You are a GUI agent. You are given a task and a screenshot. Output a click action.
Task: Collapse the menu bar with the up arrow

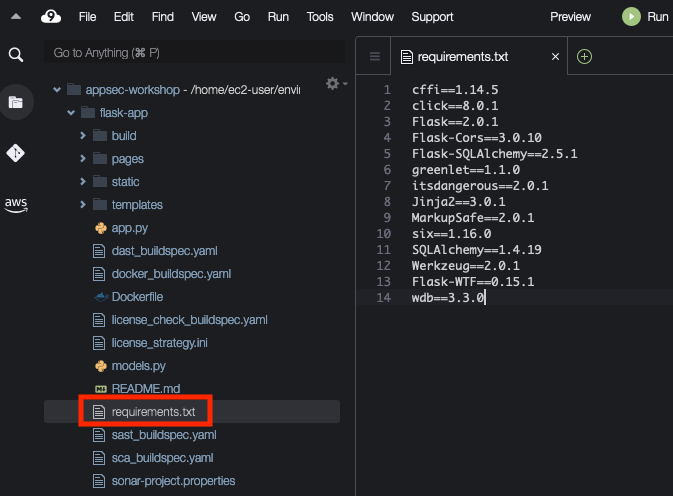click(16, 17)
